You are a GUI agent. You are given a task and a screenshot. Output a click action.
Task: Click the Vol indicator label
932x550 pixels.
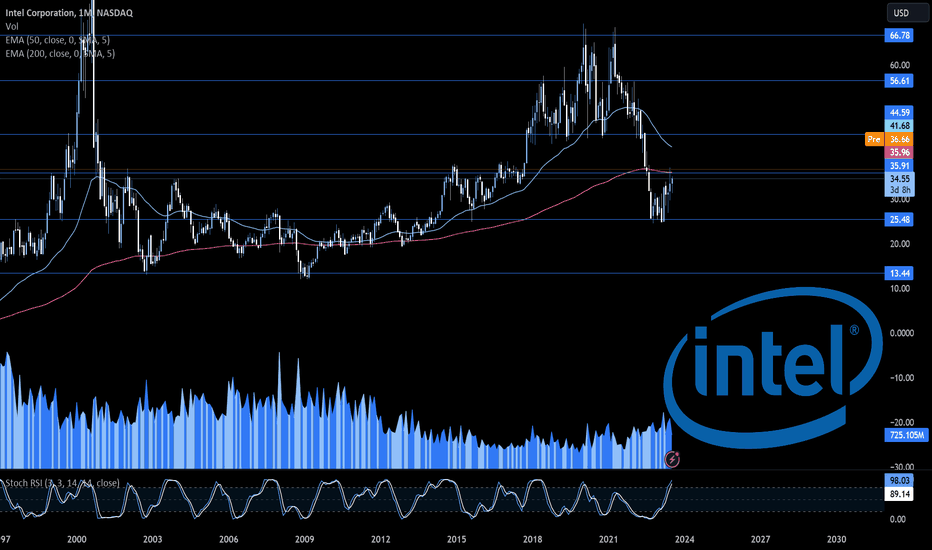(x=12, y=26)
